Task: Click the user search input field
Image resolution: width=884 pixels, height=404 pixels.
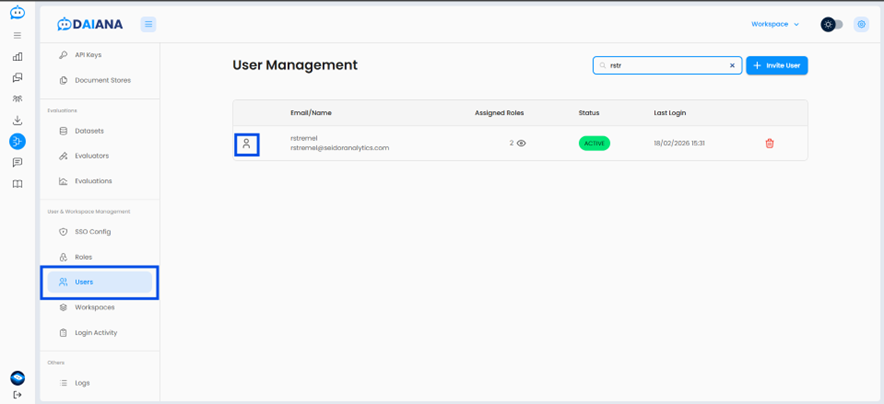Action: pyautogui.click(x=665, y=66)
